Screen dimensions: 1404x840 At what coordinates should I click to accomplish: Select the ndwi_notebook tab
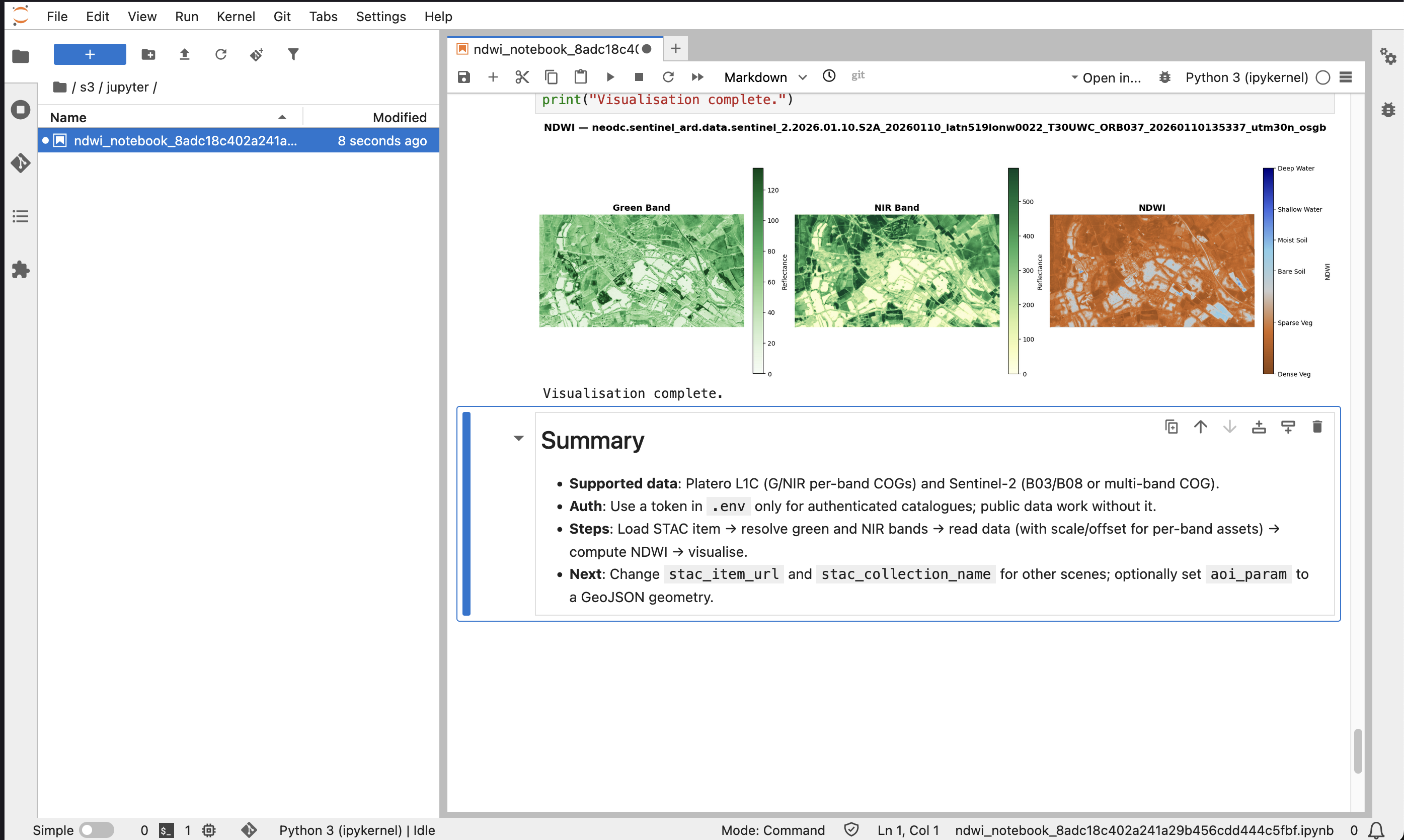point(552,49)
